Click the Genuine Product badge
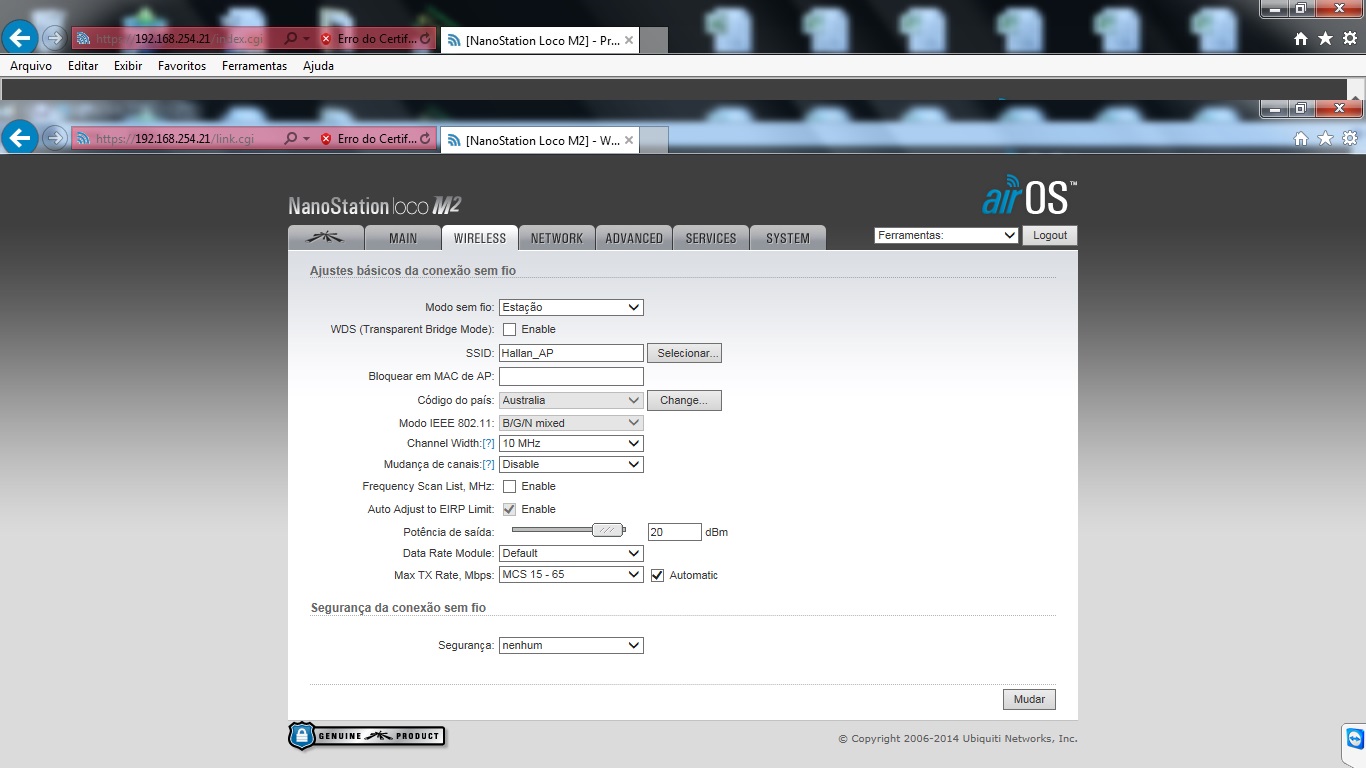 366,736
